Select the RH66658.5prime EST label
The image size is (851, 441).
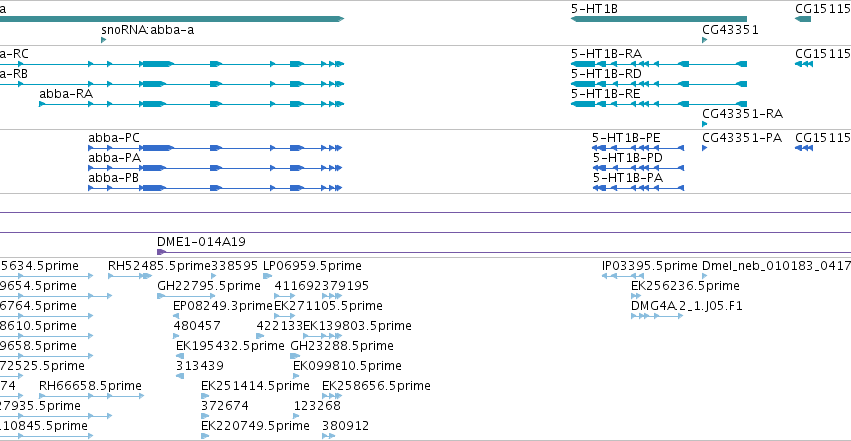tap(90, 386)
